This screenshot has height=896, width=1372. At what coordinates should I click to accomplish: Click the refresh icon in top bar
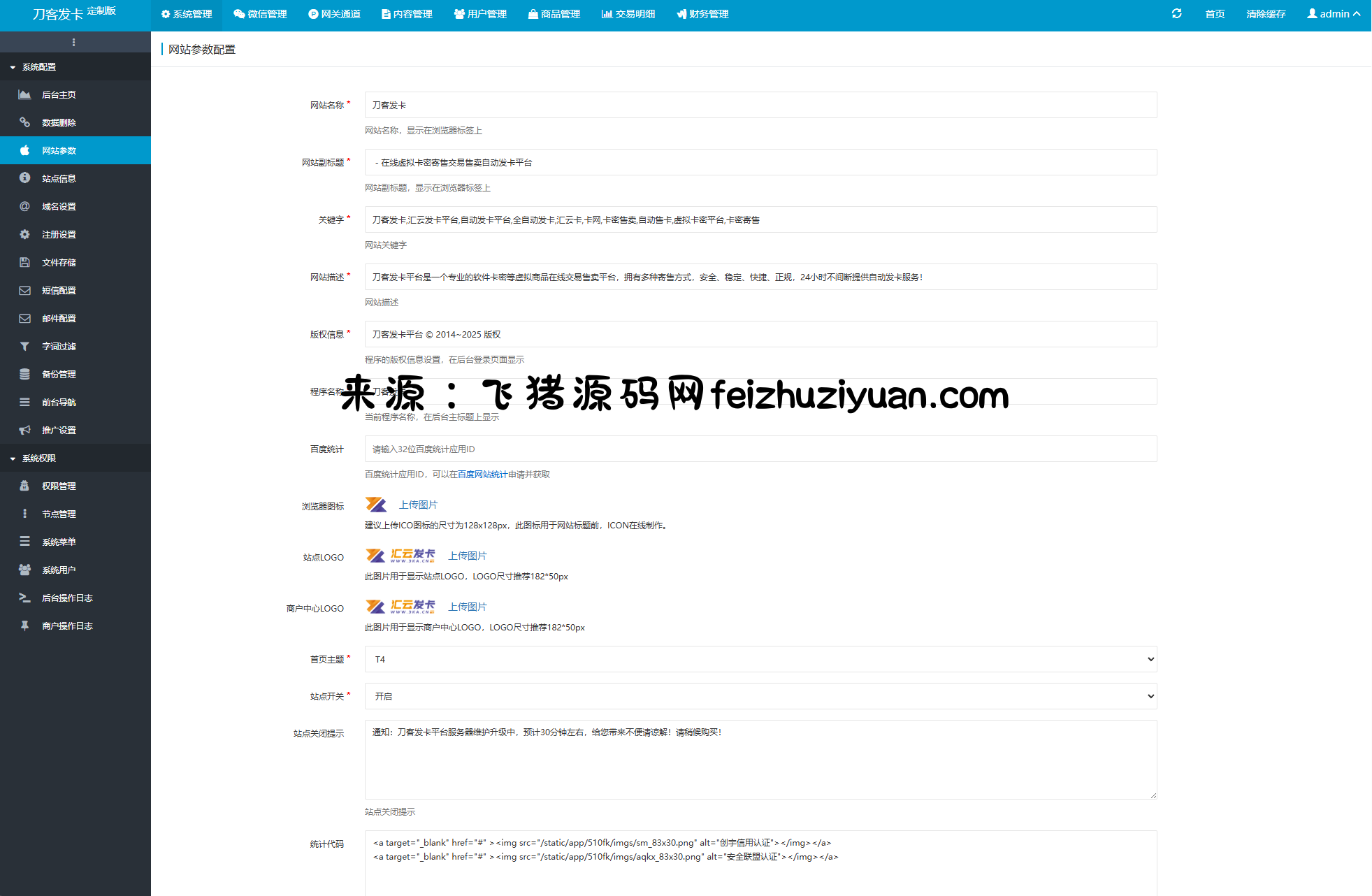click(x=1176, y=14)
